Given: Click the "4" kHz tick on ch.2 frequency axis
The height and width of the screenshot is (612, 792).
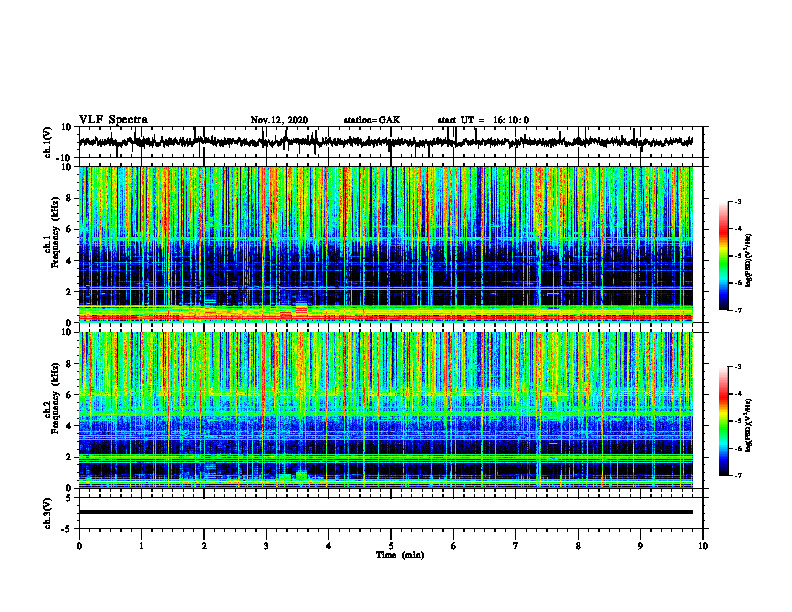Looking at the screenshot, I should (x=69, y=426).
